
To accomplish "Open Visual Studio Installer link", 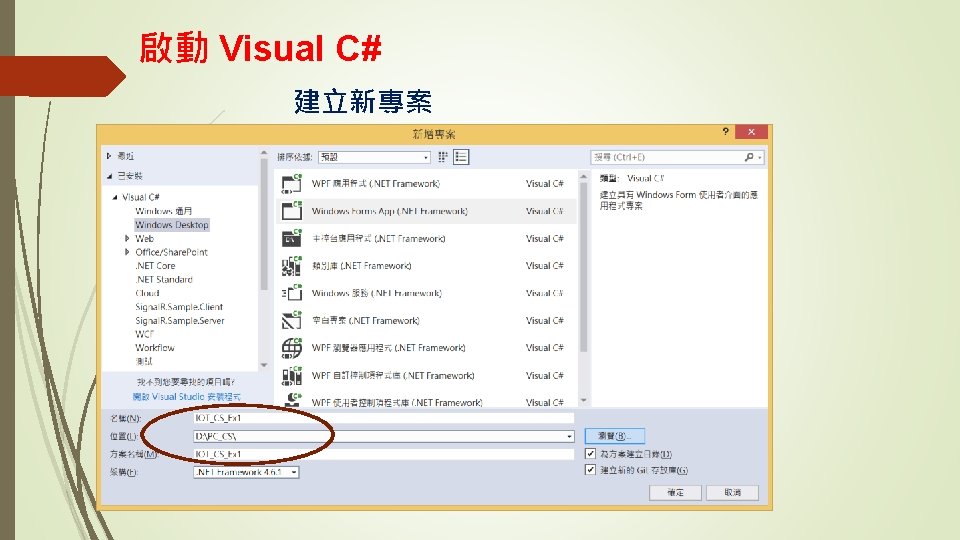I will [x=187, y=397].
